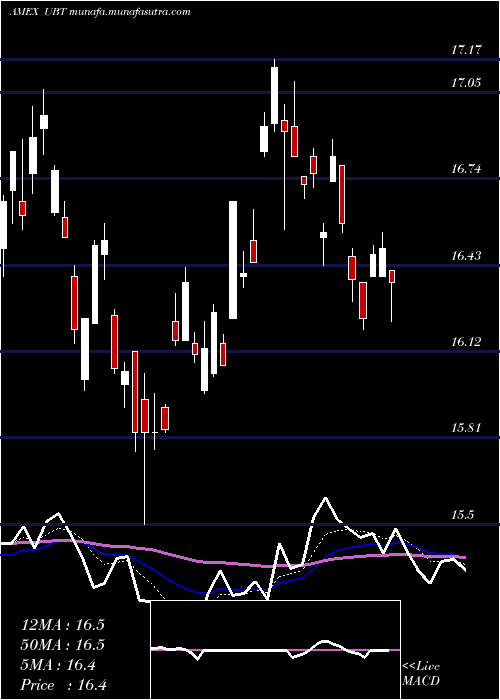Select the 16.12 price axis label
The width and height of the screenshot is (500, 700).
click(466, 342)
